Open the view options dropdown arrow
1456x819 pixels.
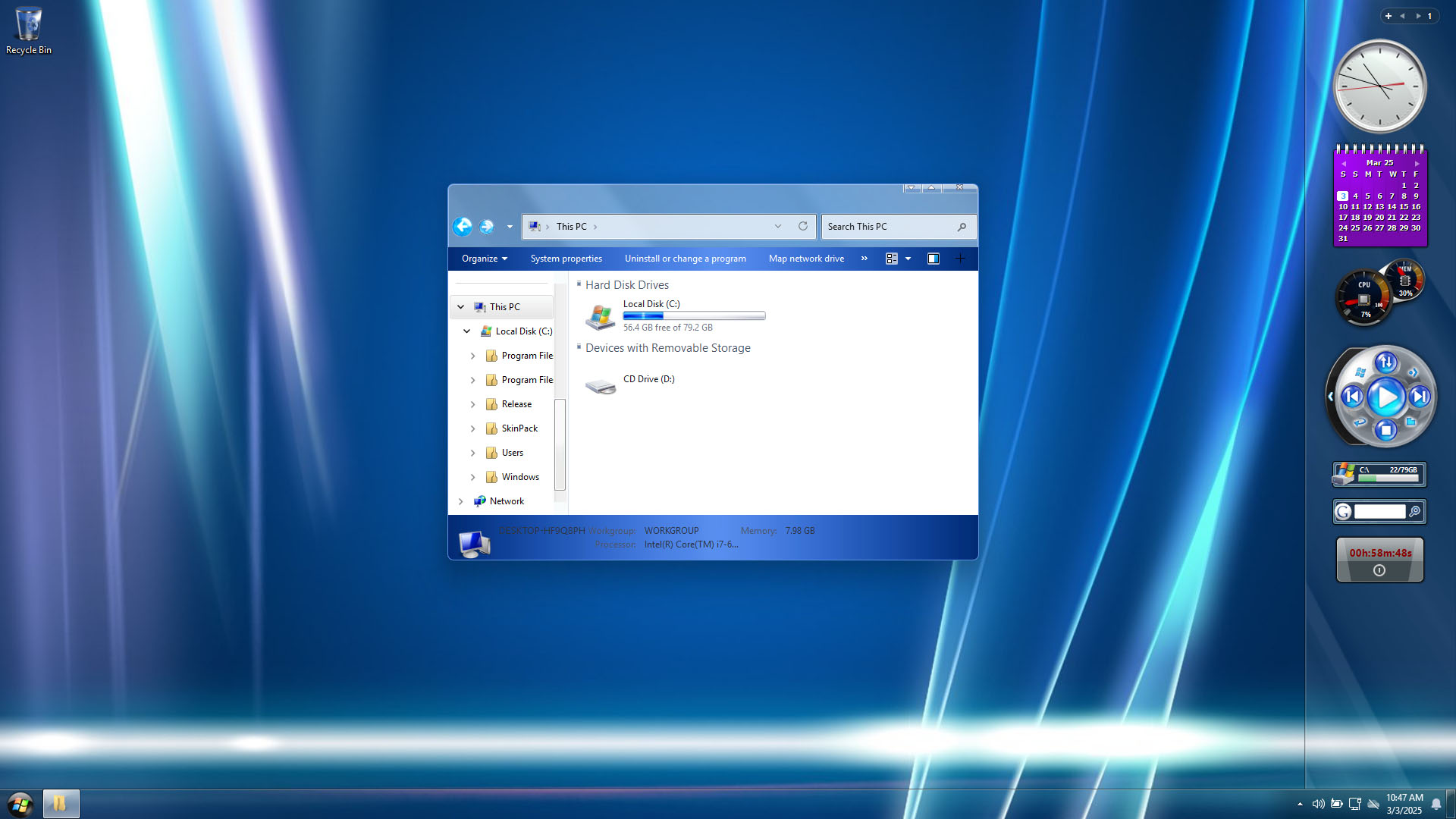click(x=908, y=259)
